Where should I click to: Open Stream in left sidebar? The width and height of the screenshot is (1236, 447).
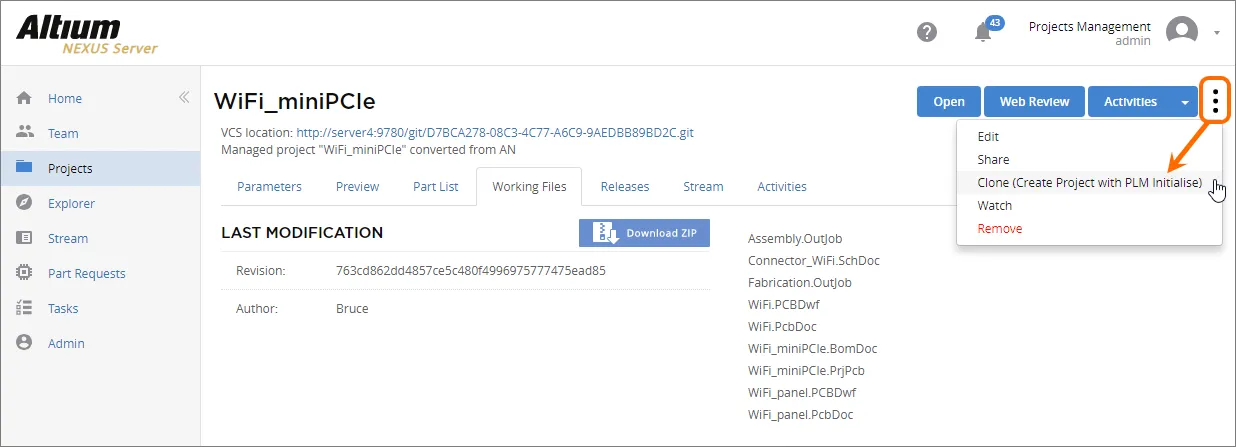pyautogui.click(x=68, y=238)
